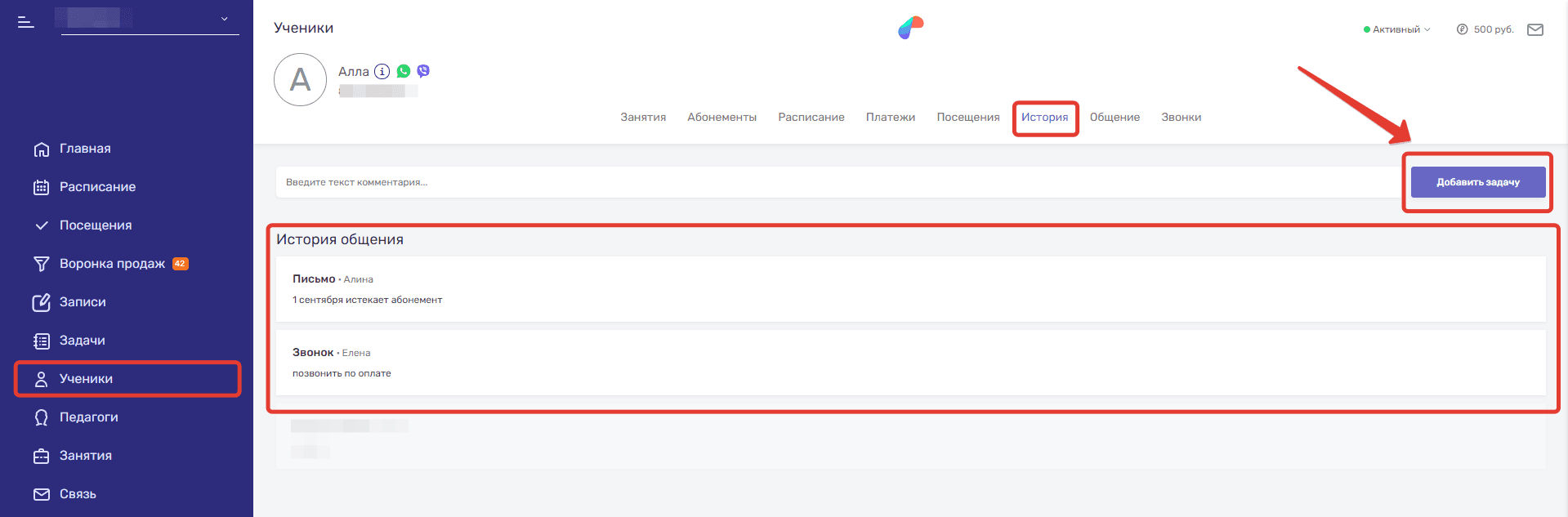Navigate to Педагоги in sidebar

(x=88, y=417)
